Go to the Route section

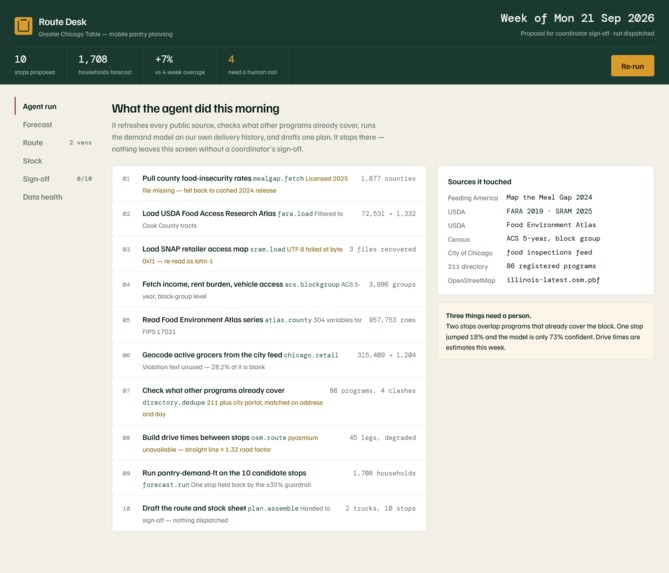54,143
